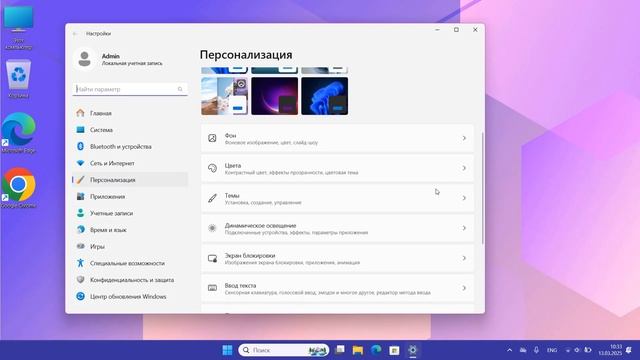
Task: Click the Динамическое освещение sun icon
Action: 212,228
